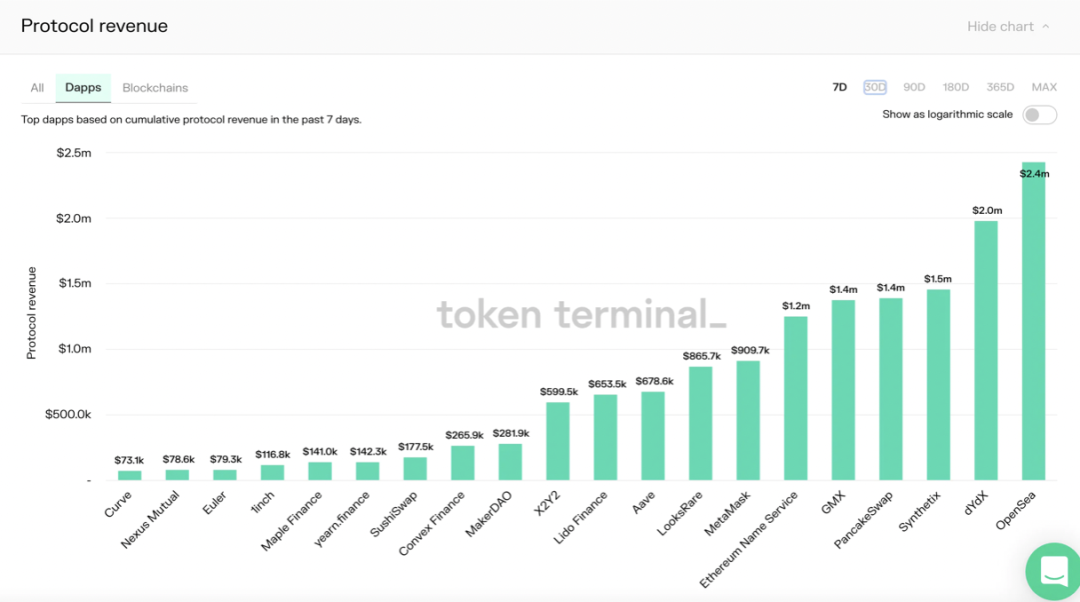The image size is (1080, 602).
Task: Select the Euler revenue bar
Action: (225, 475)
